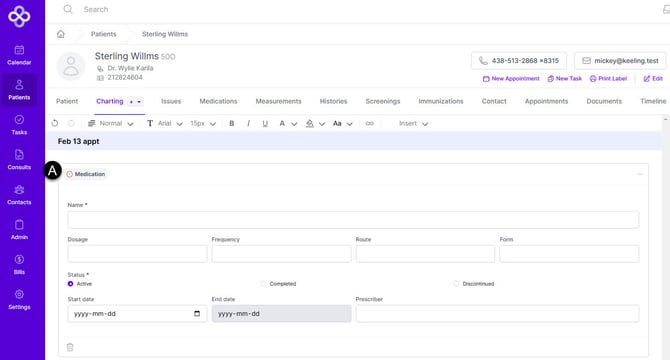Go to home via breadcrumb icon

coord(61,34)
